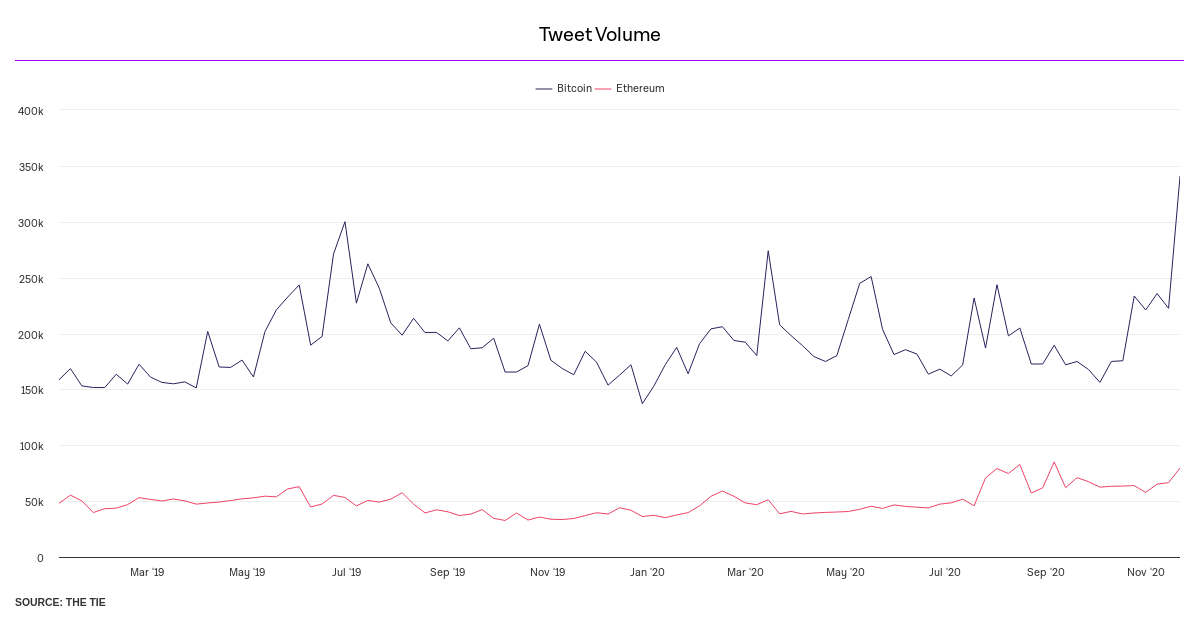Click the 200k y-axis label
Screen dimensions: 1200x630
[x=31, y=334]
